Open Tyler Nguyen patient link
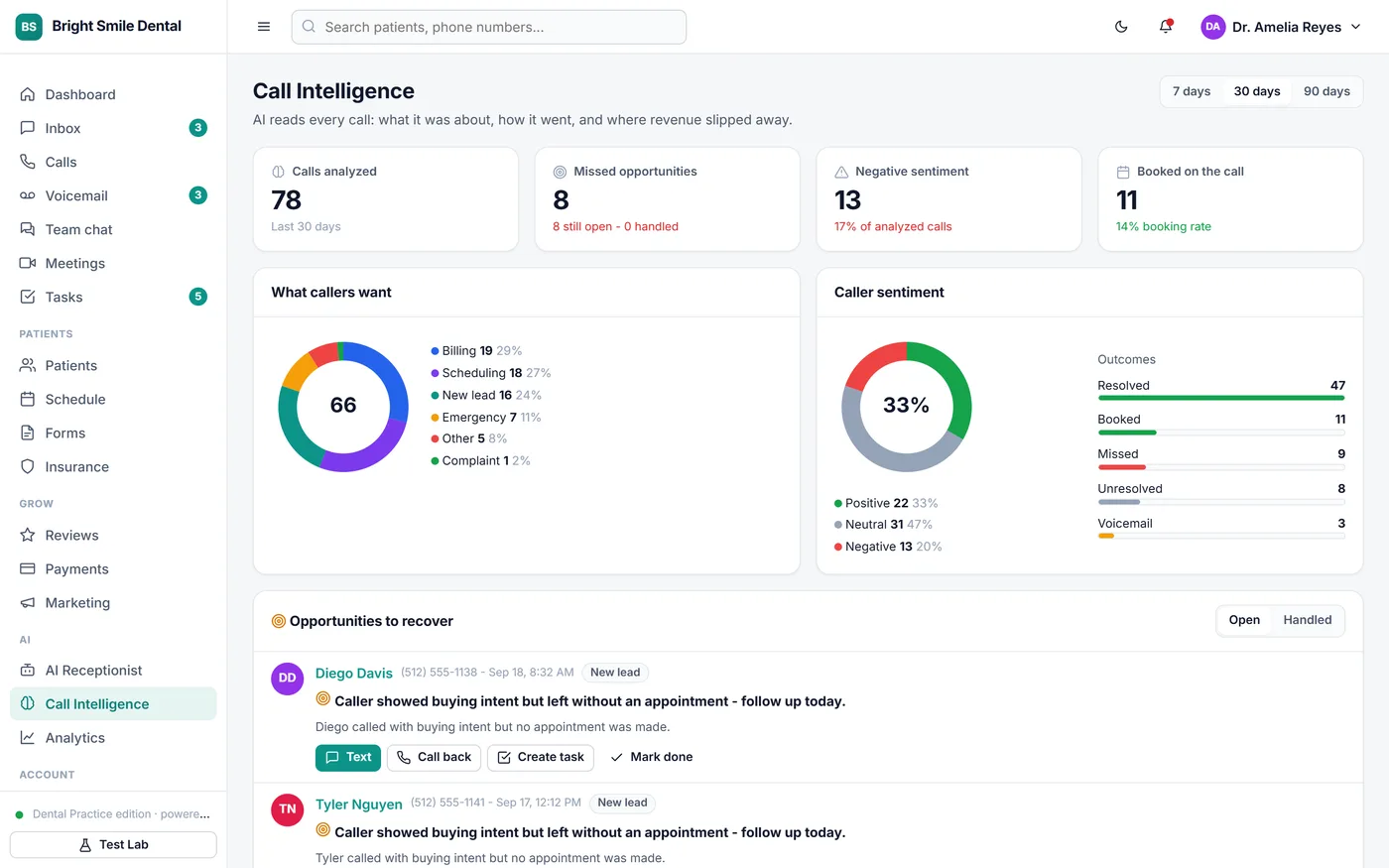 359,804
